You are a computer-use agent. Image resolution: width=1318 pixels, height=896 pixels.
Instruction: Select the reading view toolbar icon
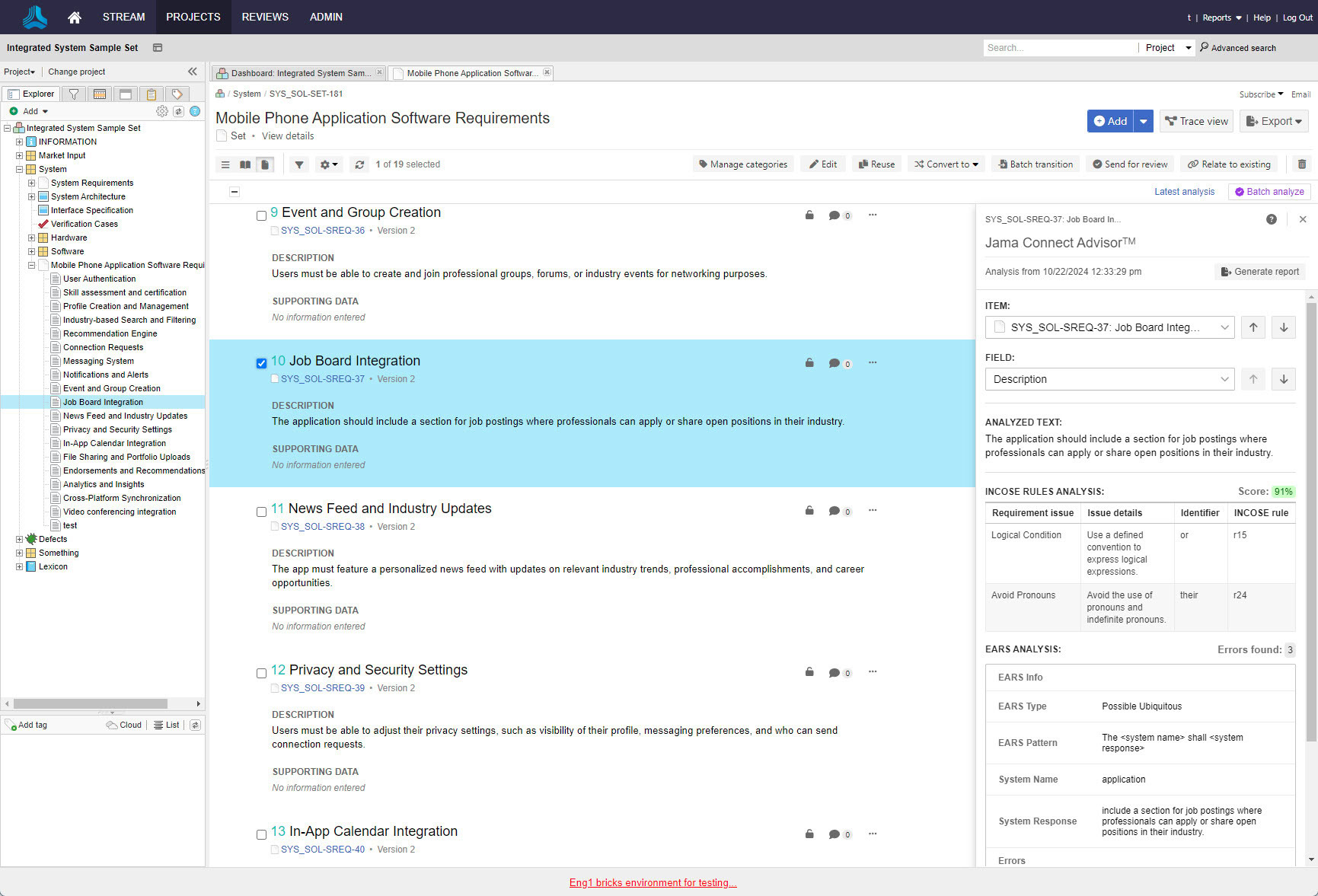tap(245, 164)
